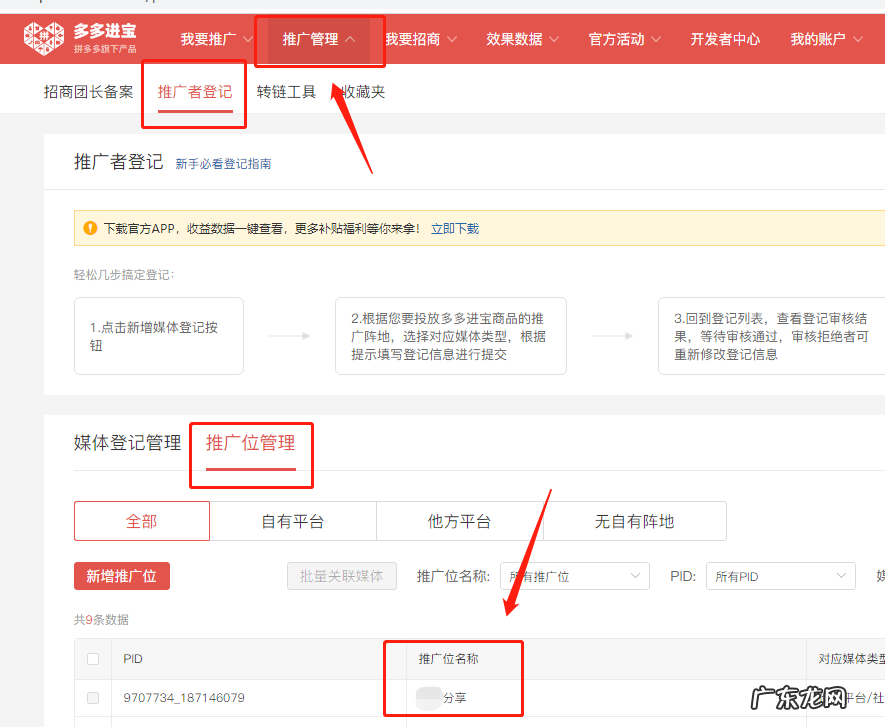The width and height of the screenshot is (885, 727).
Task: Open the 所有PID filter dropdown
Action: [780, 576]
